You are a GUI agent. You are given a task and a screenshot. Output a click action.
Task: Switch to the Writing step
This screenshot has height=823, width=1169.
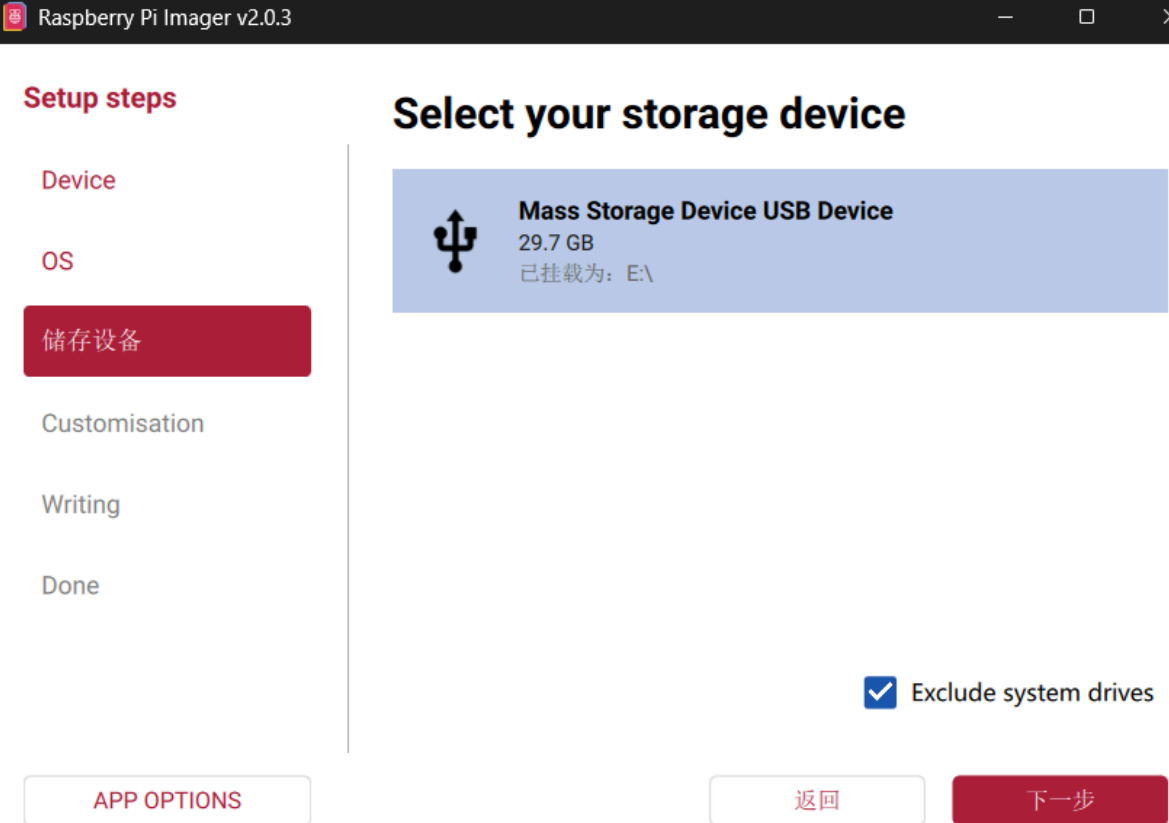tap(81, 504)
